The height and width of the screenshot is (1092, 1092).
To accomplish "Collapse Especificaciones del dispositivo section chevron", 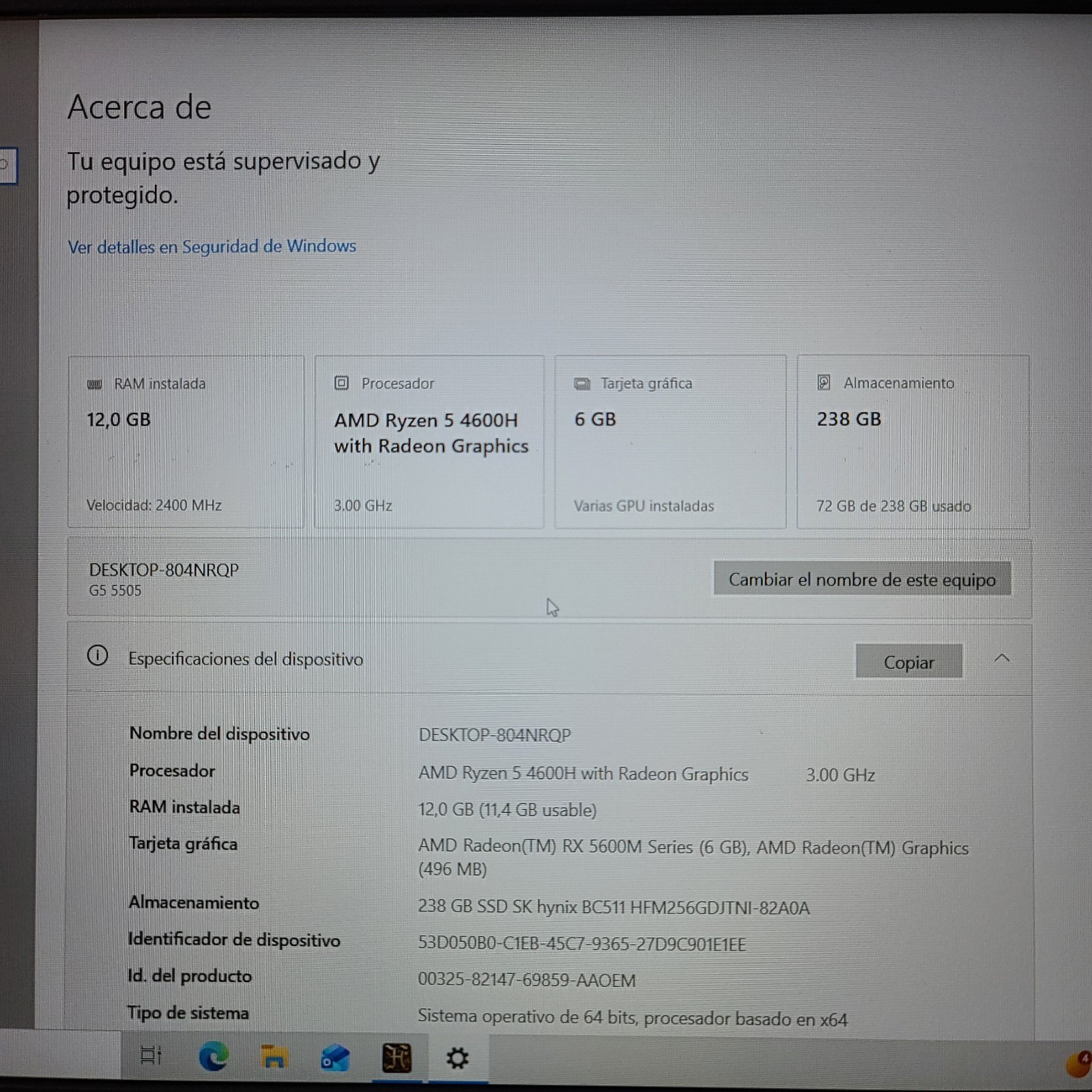I will (x=1002, y=659).
